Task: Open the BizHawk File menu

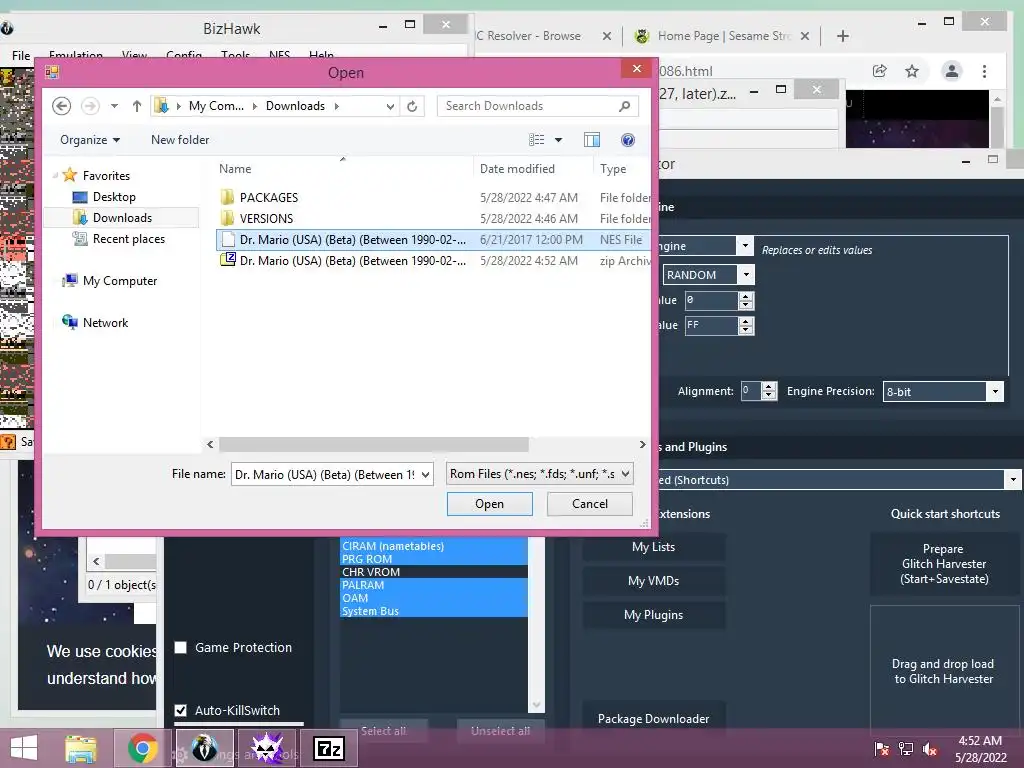Action: click(21, 56)
